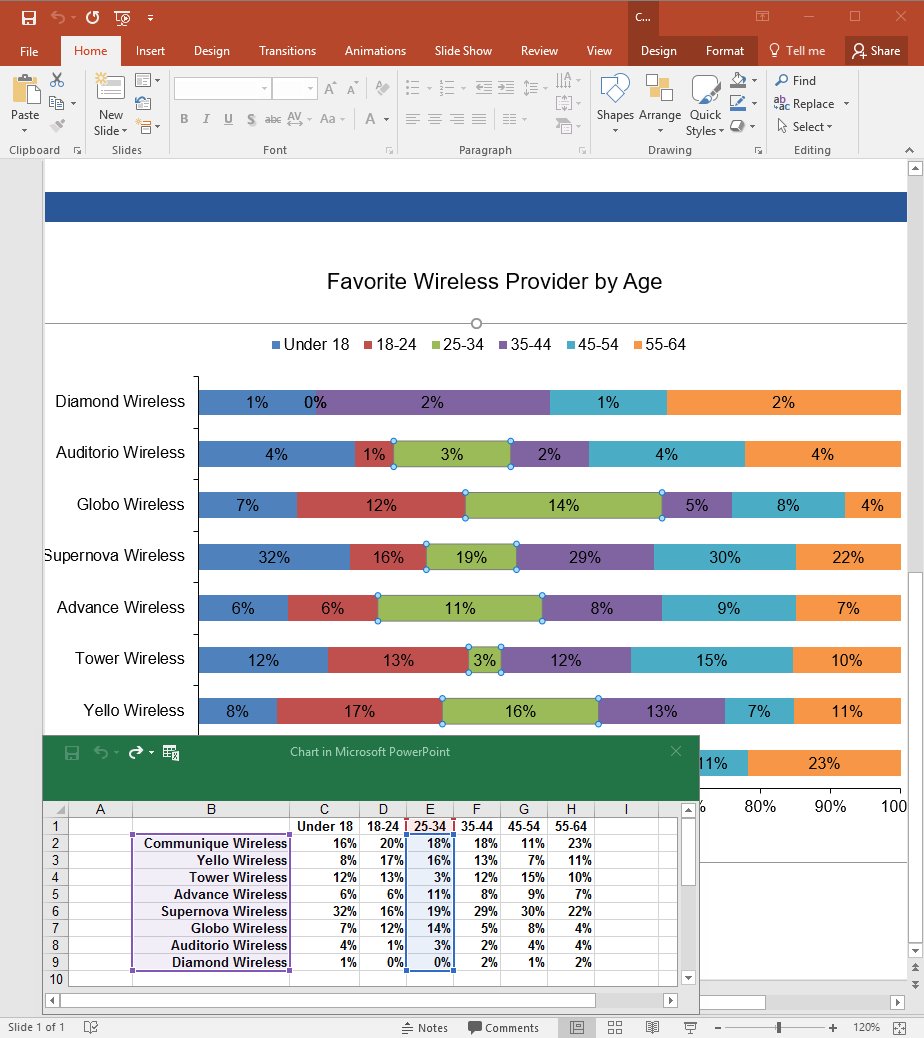The image size is (924, 1038).
Task: Click the Format Painter brush icon
Action: pyautogui.click(x=57, y=125)
